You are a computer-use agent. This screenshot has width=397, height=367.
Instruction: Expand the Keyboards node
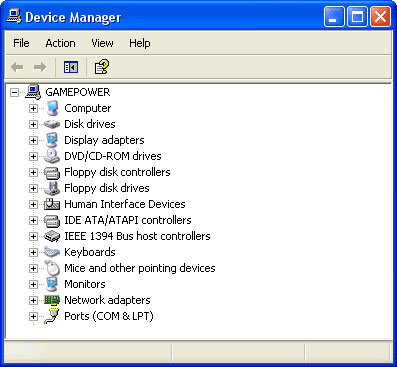(33, 252)
